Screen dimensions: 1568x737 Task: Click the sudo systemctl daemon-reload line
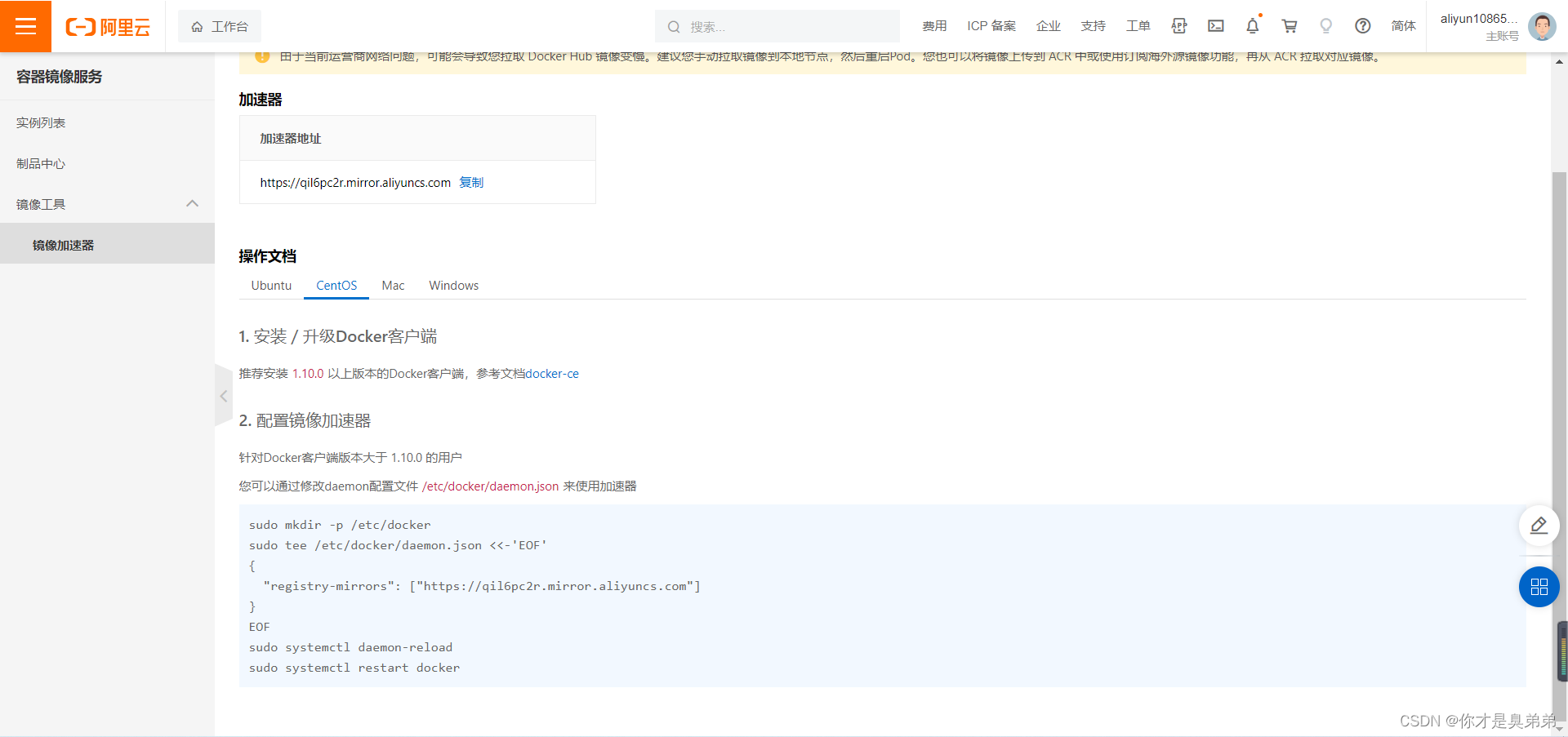350,647
